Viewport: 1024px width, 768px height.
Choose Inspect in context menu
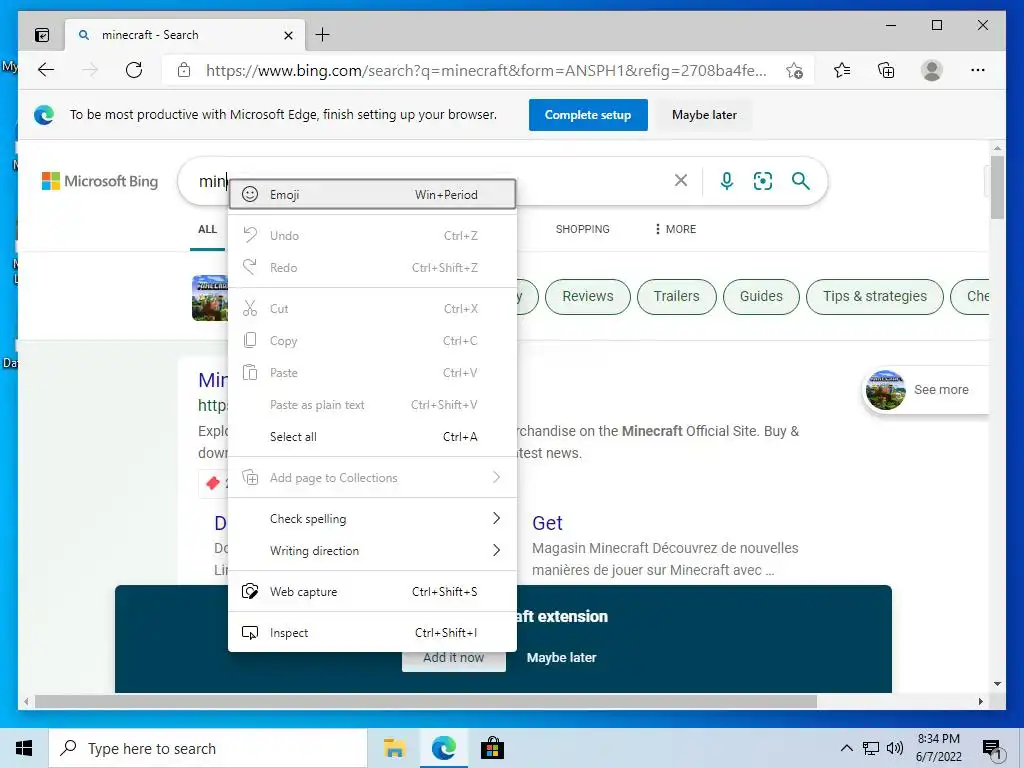[372, 633]
